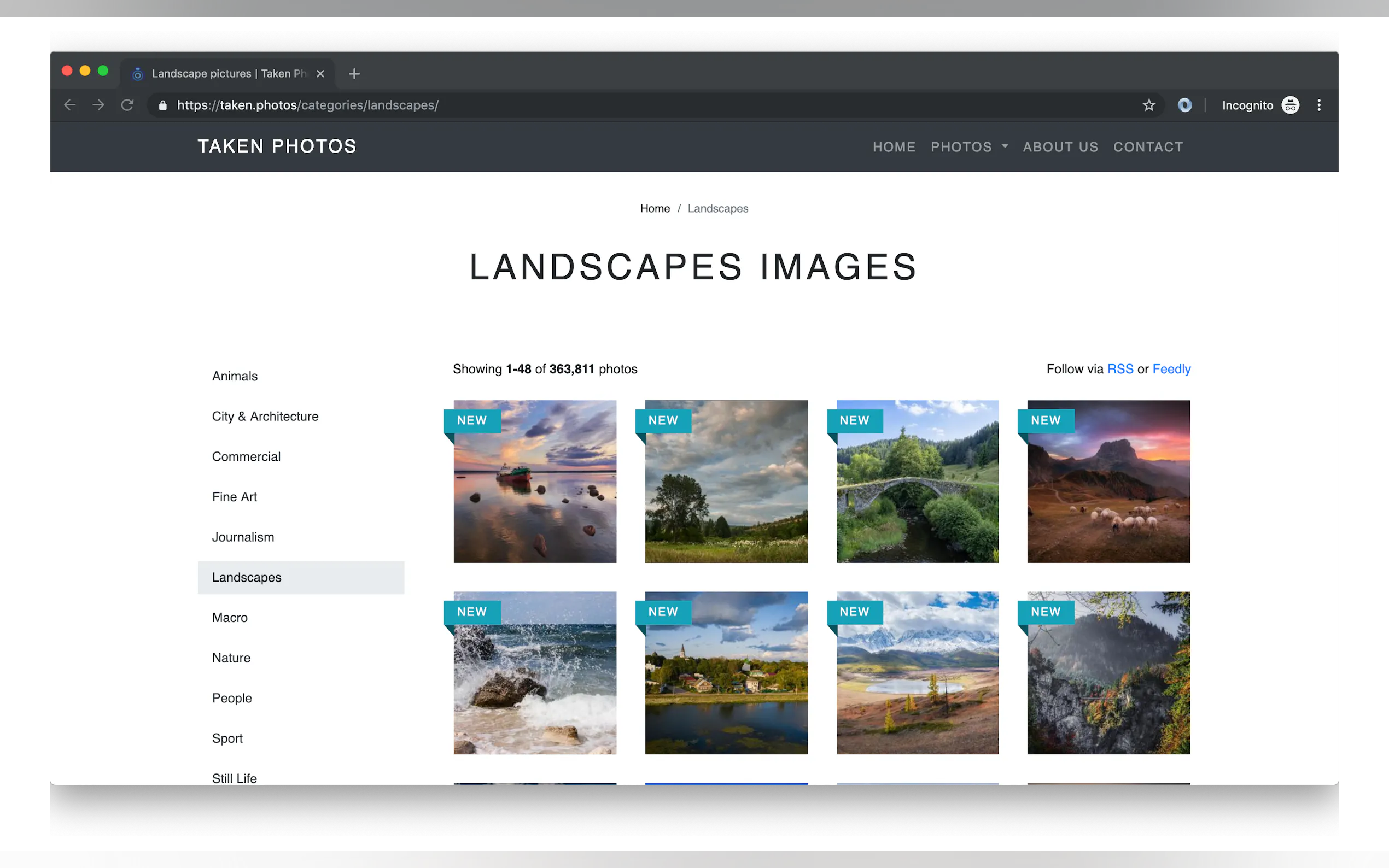This screenshot has width=1389, height=868.
Task: Go to the ABOUT US page
Action: [1060, 147]
